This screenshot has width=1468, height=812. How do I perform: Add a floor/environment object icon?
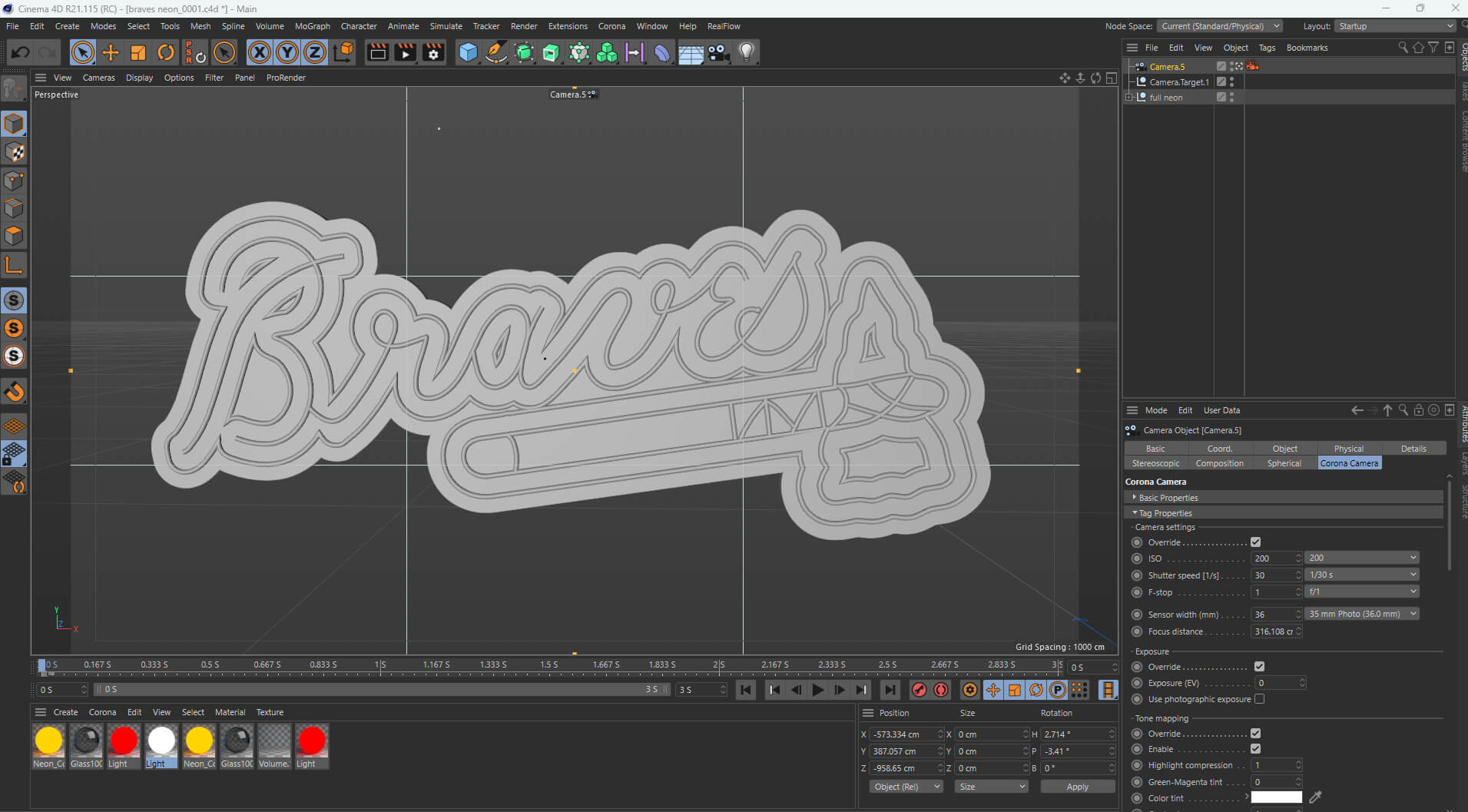pos(691,52)
